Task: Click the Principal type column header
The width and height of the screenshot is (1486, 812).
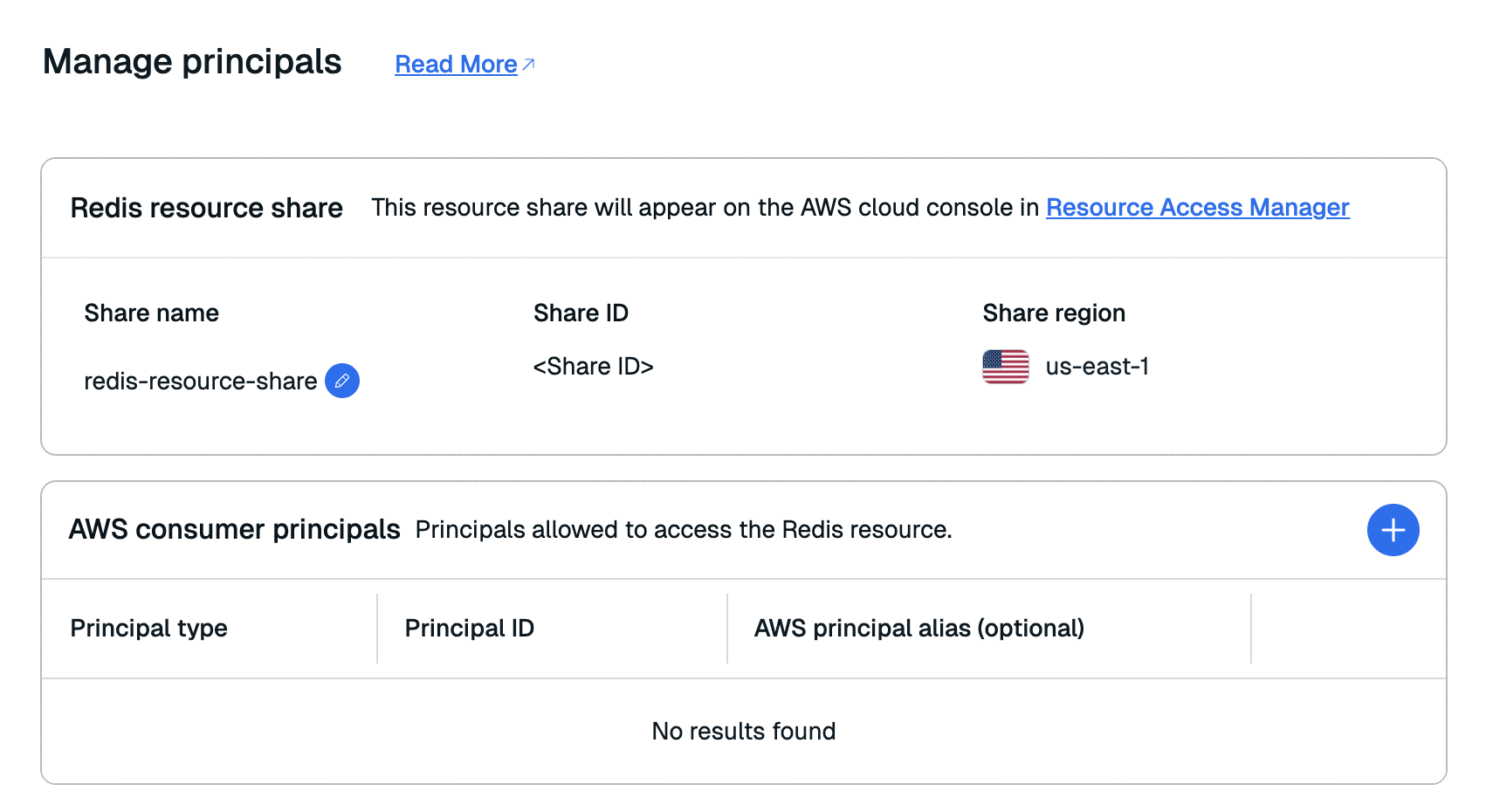Action: tap(149, 629)
